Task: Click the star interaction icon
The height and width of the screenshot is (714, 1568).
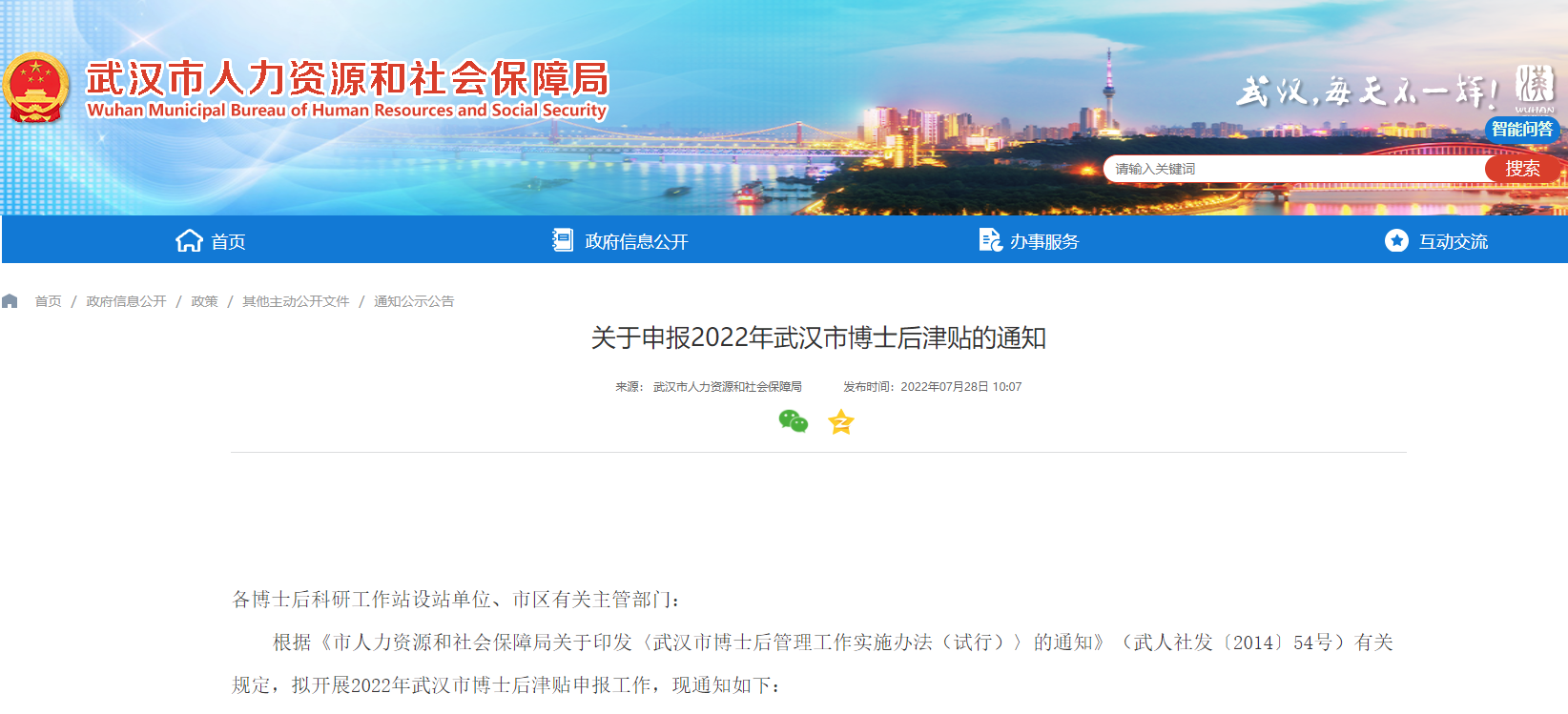Action: [1396, 240]
